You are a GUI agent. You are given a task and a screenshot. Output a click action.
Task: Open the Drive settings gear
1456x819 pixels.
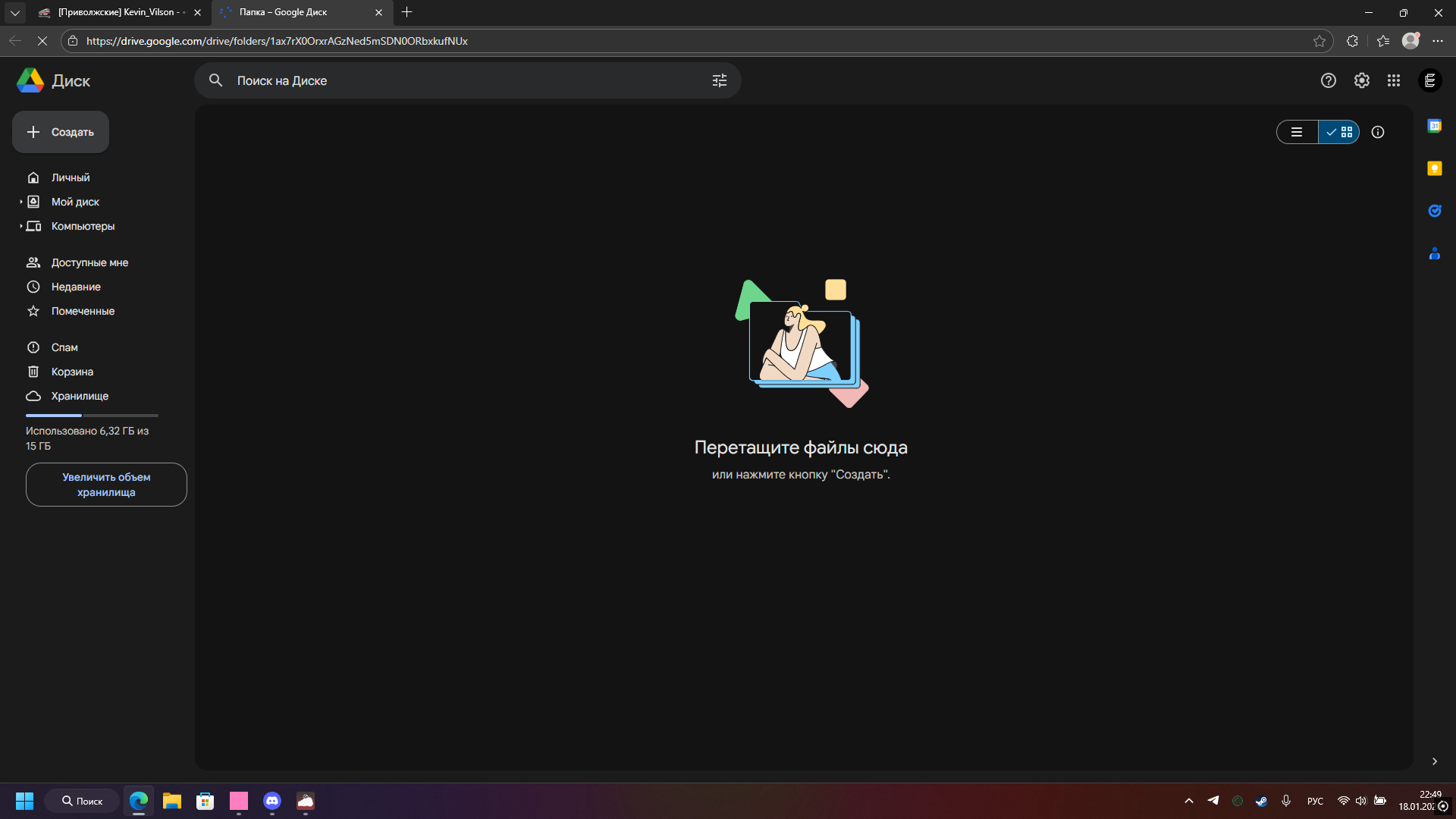pyautogui.click(x=1361, y=80)
